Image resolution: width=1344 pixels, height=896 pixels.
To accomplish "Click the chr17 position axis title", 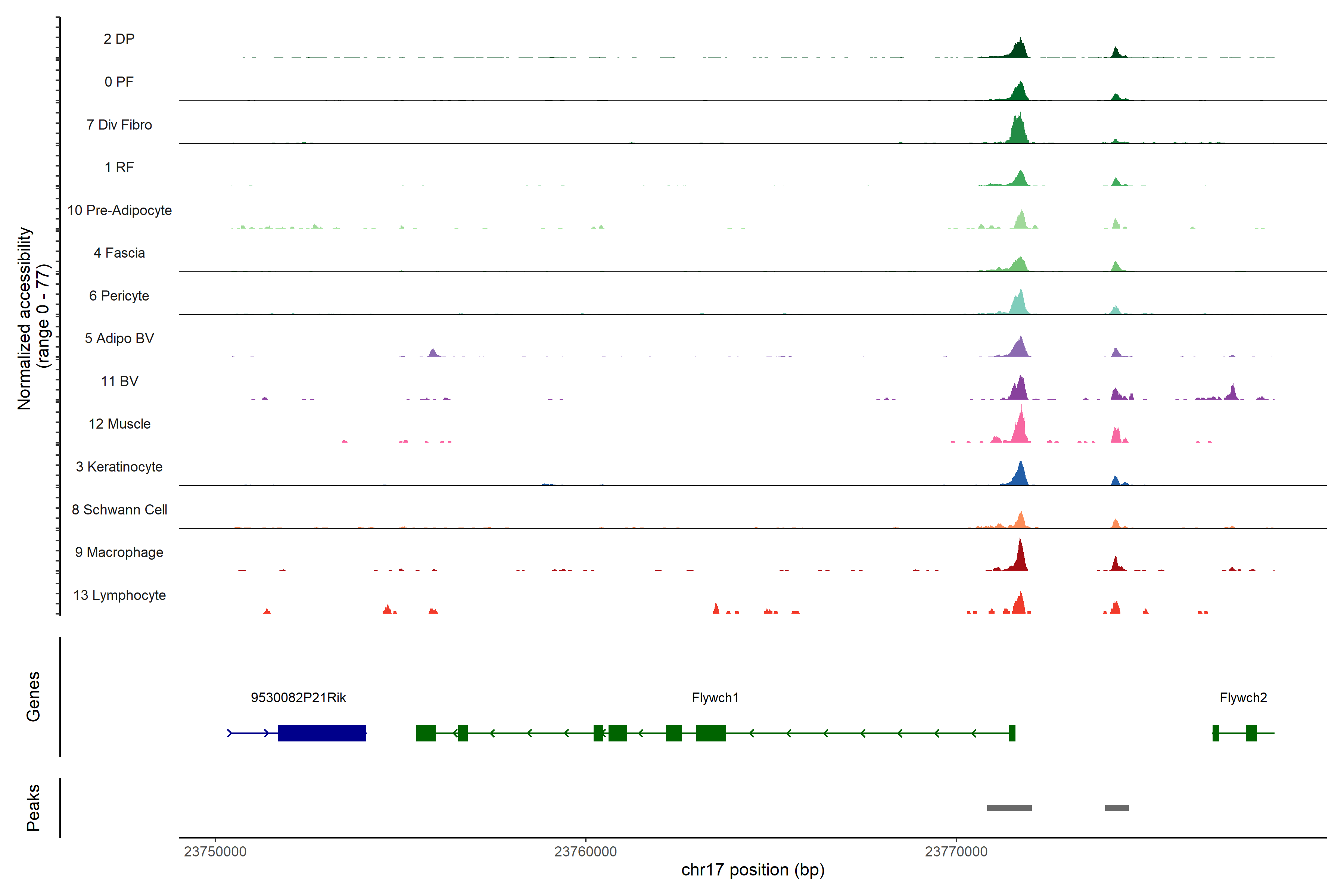I will pos(753,870).
